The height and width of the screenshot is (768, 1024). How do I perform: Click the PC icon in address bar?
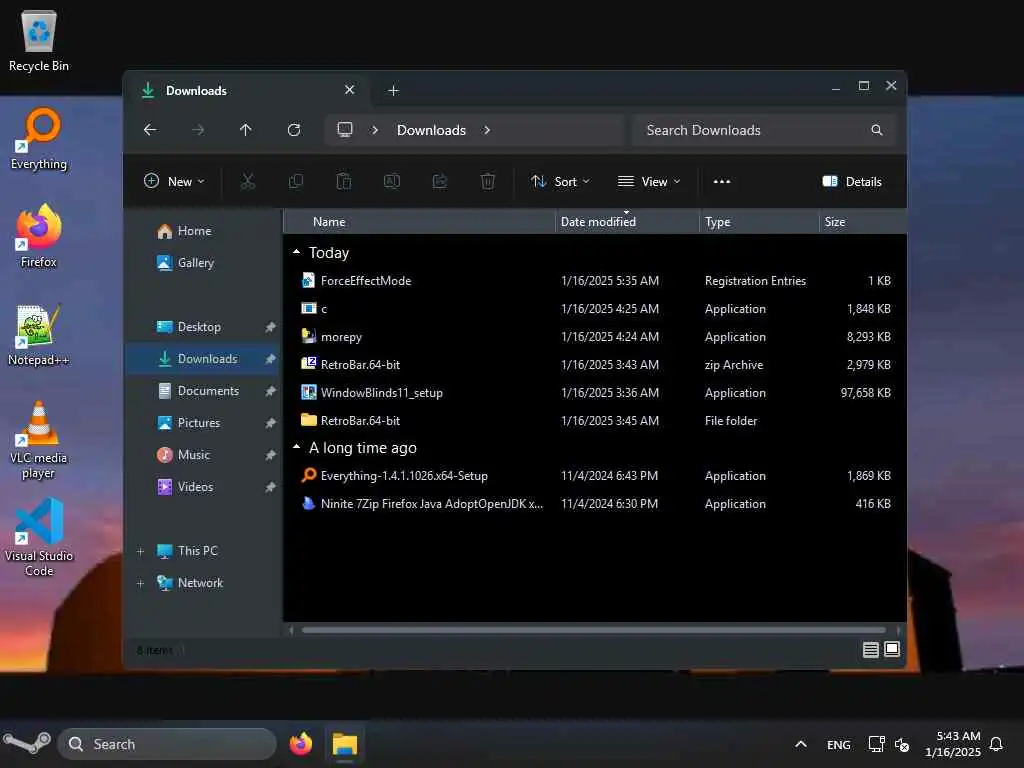345,130
